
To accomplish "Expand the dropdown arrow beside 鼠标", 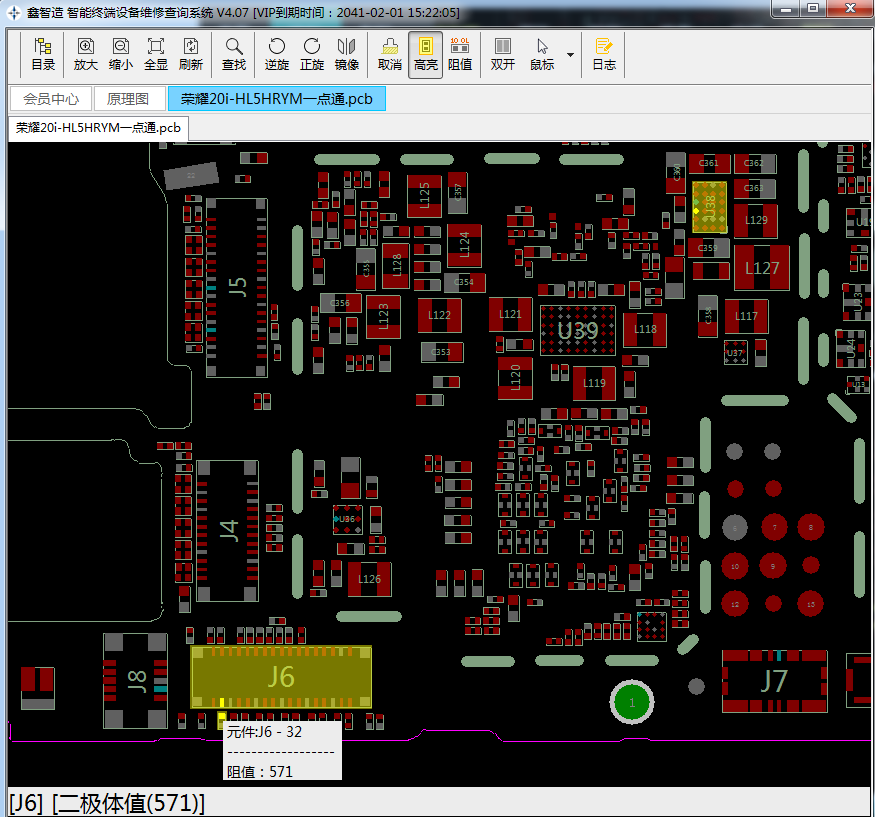I will (x=570, y=55).
